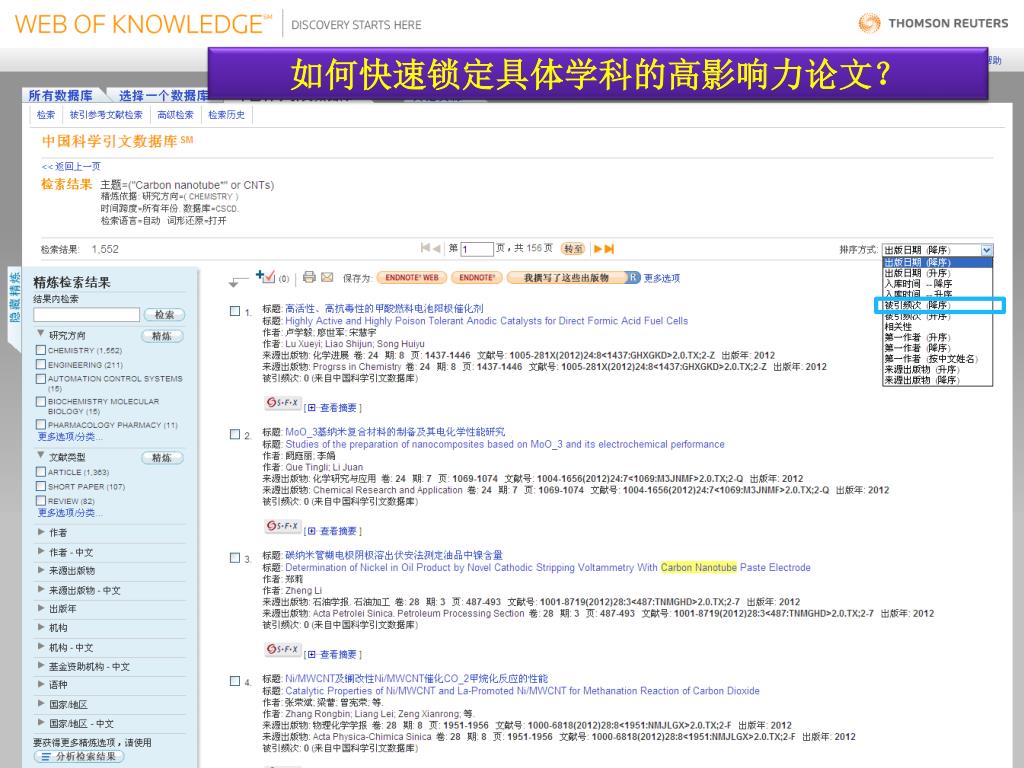Screen dimensions: 1024x768
Task: Expand the 来源出版物 refine section
Action: [41, 570]
